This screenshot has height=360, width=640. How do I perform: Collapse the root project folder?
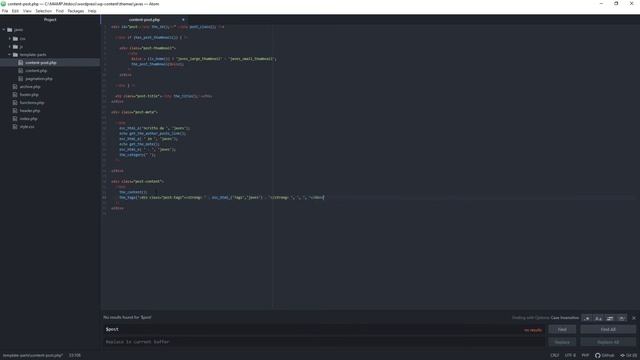pos(4,30)
